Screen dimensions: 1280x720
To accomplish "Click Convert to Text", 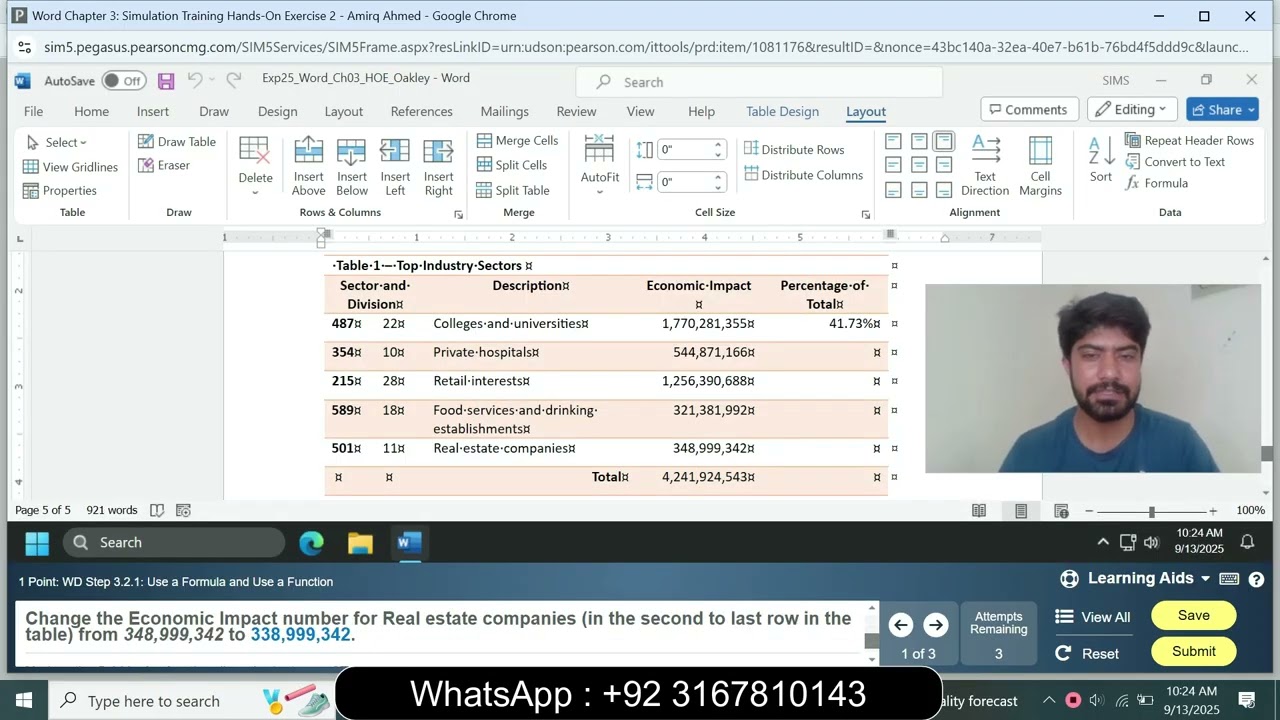I will click(x=1175, y=162).
